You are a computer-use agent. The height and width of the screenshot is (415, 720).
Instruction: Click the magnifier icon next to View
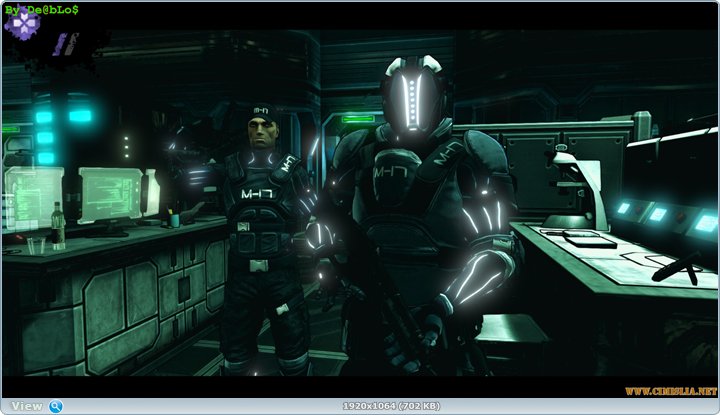tap(56, 406)
